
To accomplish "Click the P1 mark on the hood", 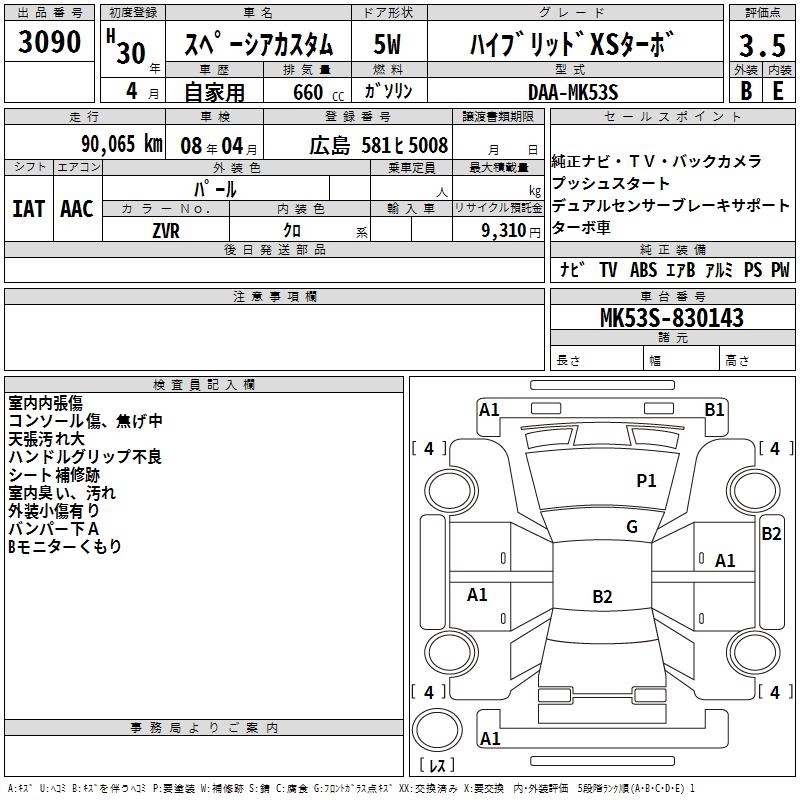I will (646, 480).
